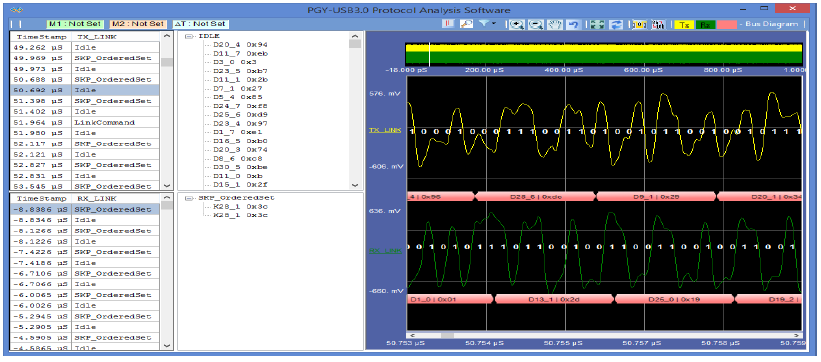This screenshot has width=821, height=362.
Task: Select tree item D24_7 0xf8
Action: tap(240, 106)
